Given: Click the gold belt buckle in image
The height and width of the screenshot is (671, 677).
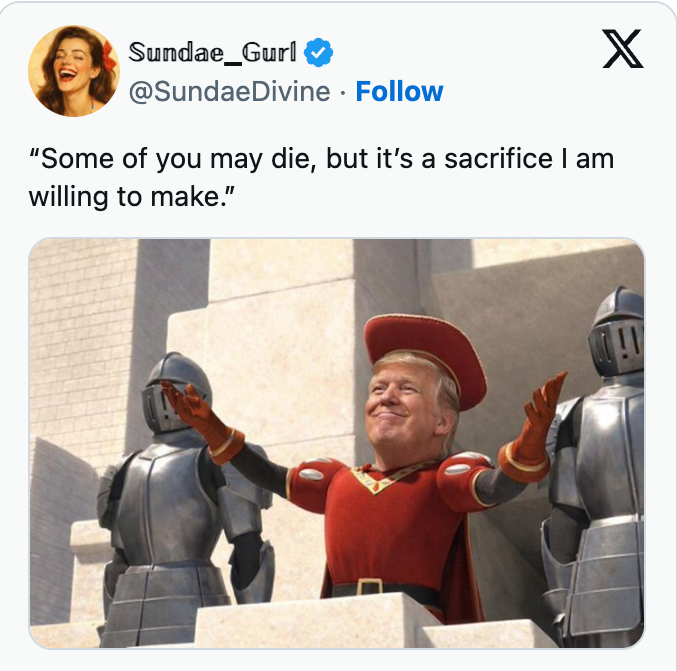Looking at the screenshot, I should [370, 587].
